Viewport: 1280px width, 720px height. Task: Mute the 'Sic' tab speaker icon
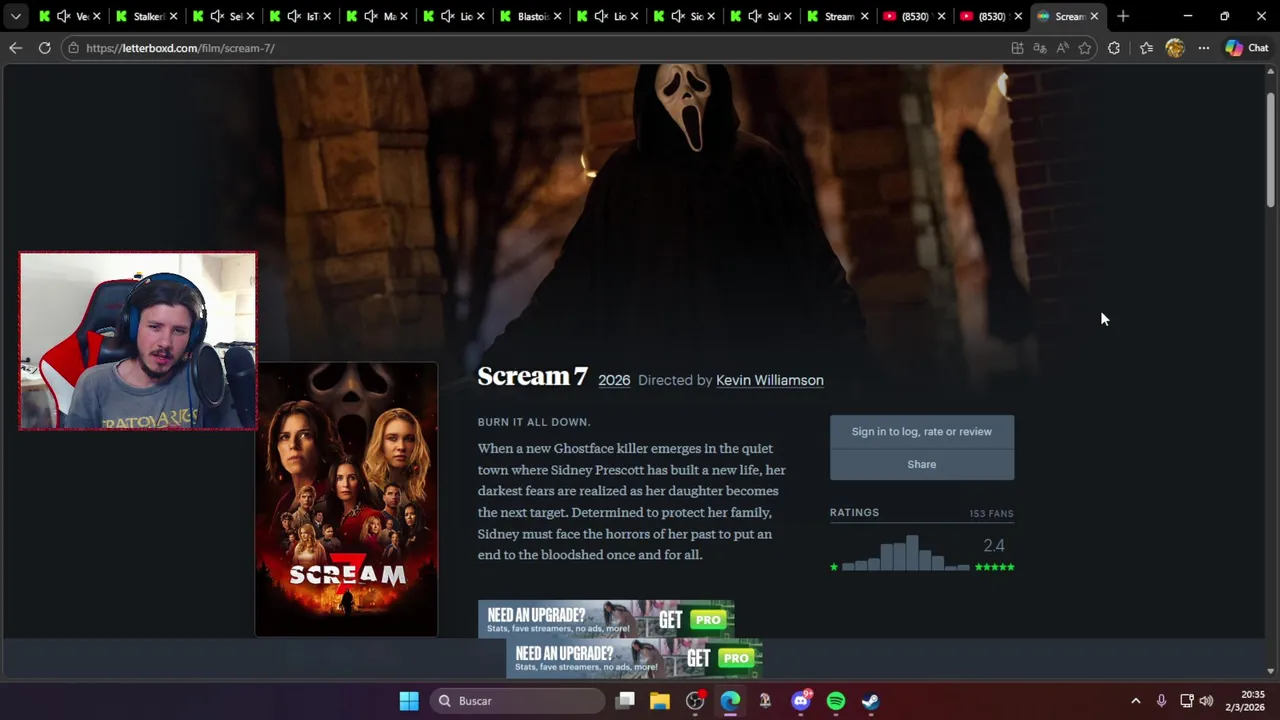coord(678,16)
